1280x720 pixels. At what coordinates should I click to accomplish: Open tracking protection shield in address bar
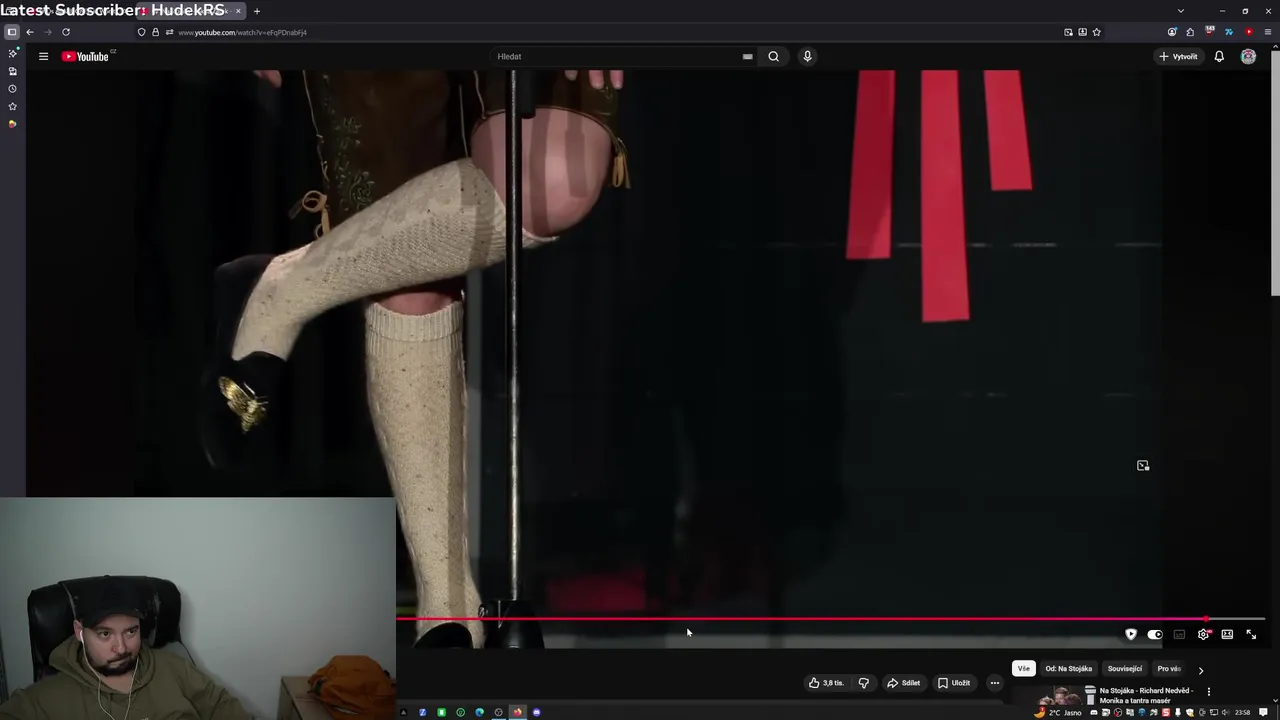point(141,32)
